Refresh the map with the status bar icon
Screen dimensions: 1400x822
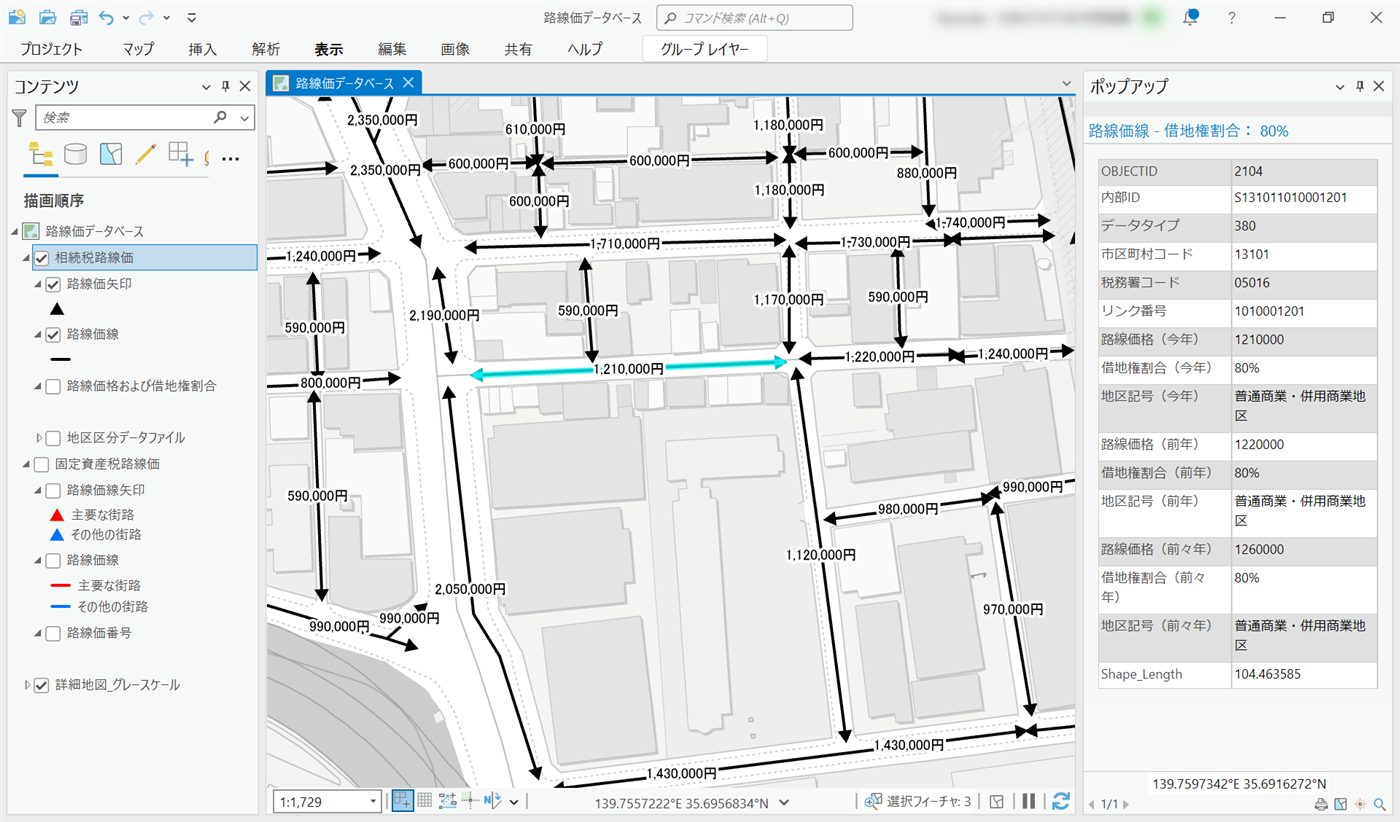tap(1061, 801)
